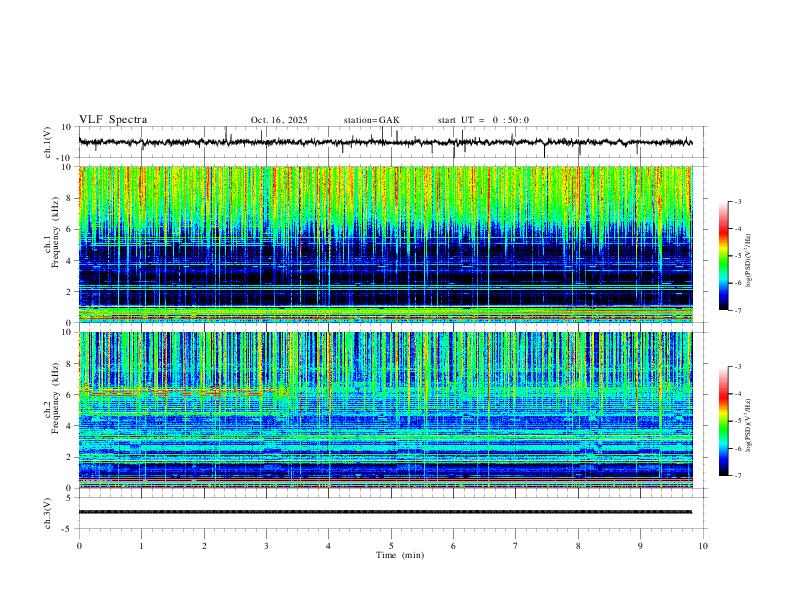792x612 pixels.
Task: Click the "ch.1(V)" axis label
Action: click(x=48, y=142)
